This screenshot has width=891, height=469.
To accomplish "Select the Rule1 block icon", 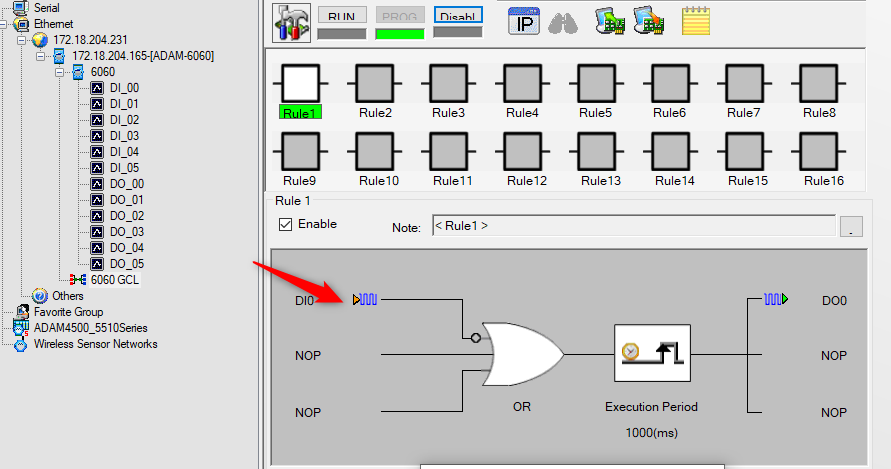I will (301, 83).
